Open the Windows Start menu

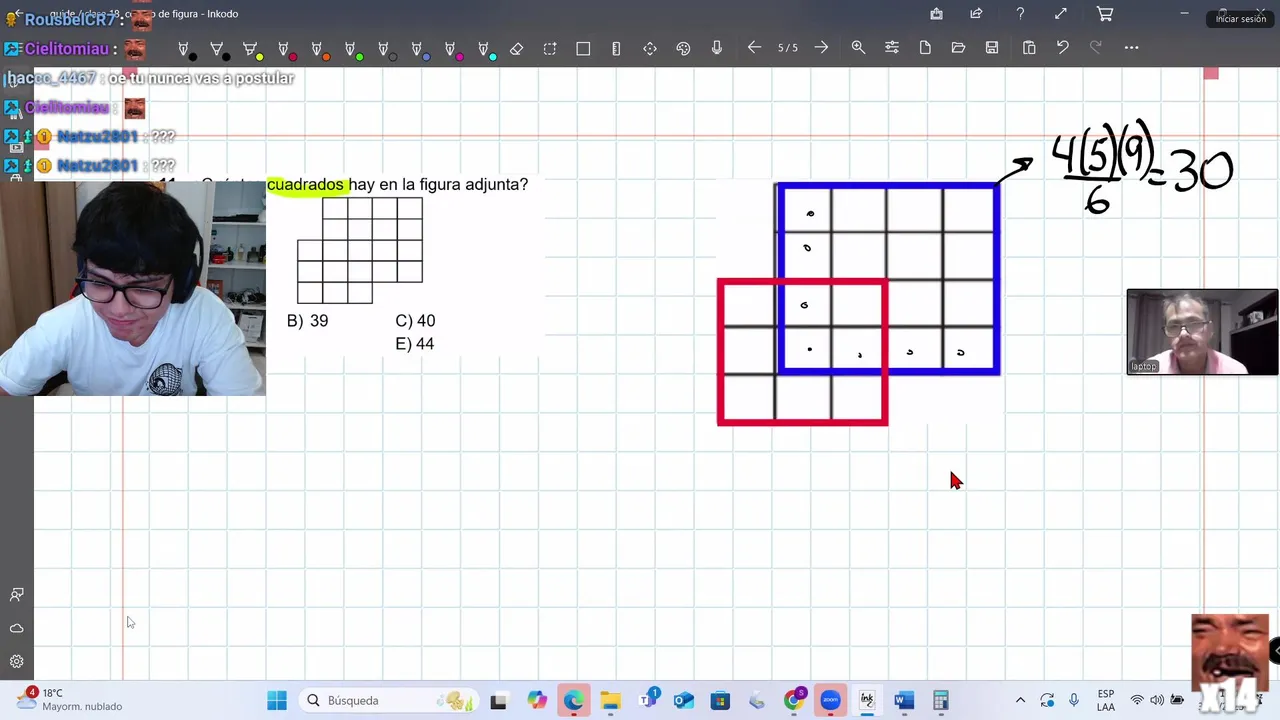277,700
